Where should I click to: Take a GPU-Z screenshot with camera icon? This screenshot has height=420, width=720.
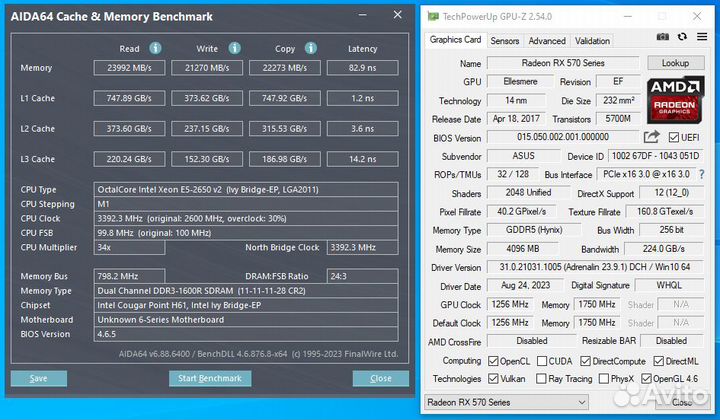click(x=662, y=37)
